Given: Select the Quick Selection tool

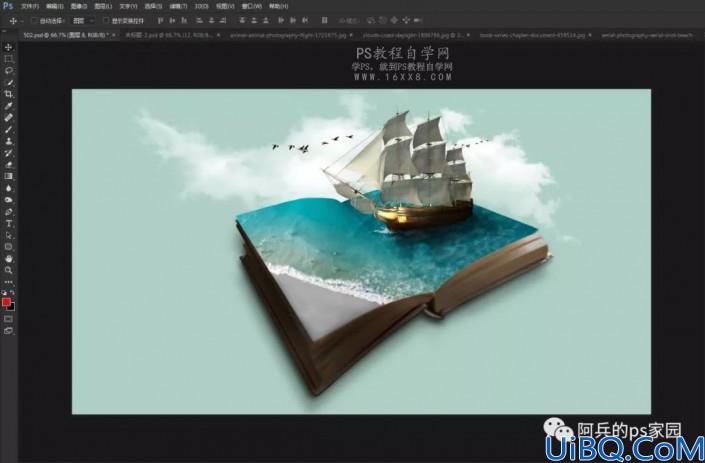Looking at the screenshot, I should 8,82.
